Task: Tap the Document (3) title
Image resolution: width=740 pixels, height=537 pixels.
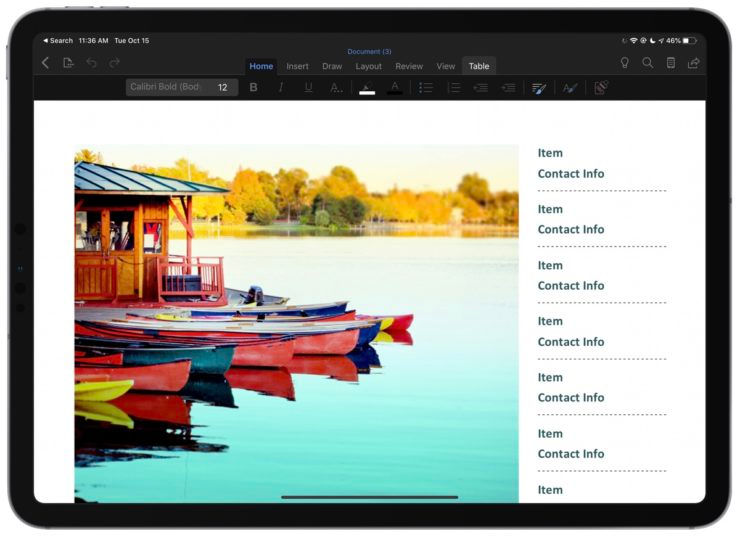Action: [369, 51]
